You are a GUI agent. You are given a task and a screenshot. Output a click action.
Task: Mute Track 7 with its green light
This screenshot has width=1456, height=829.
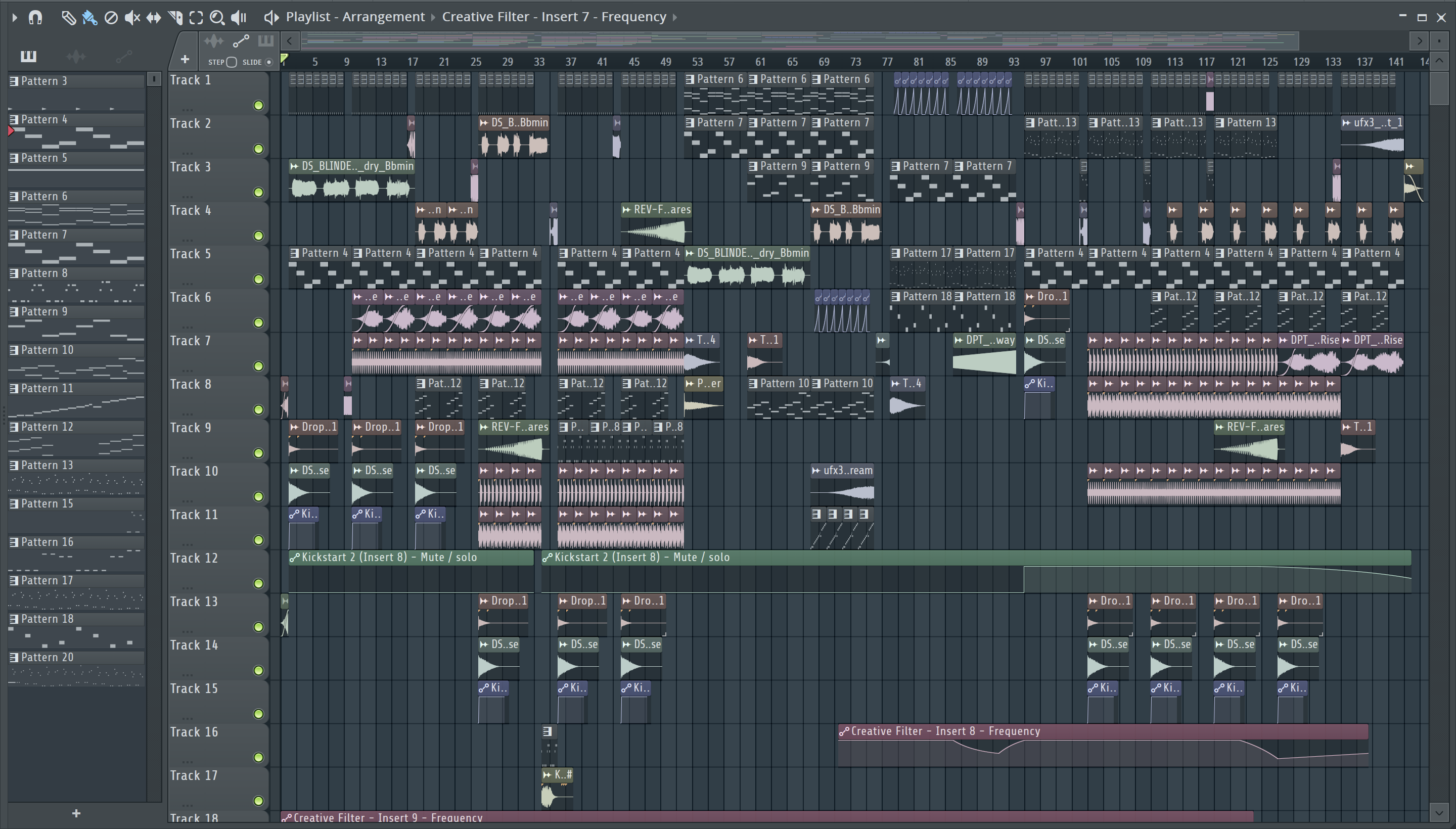[x=258, y=366]
